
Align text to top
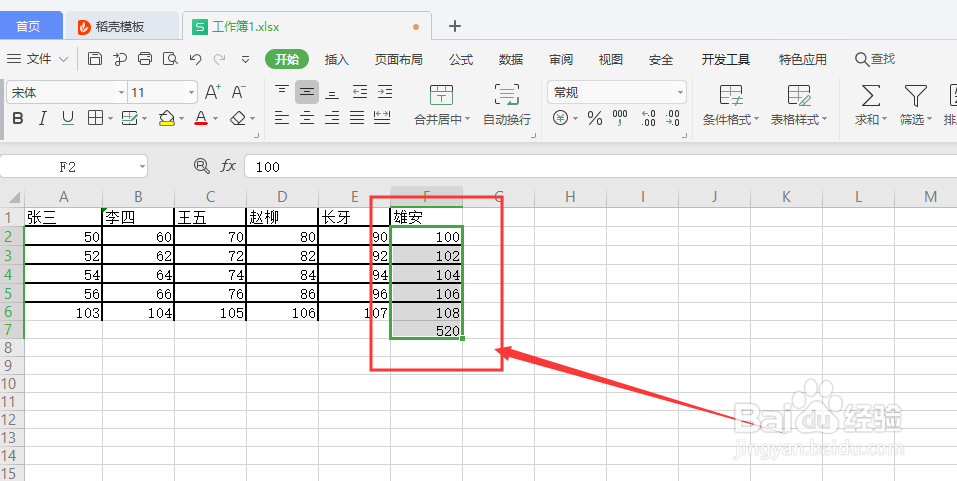tap(281, 92)
